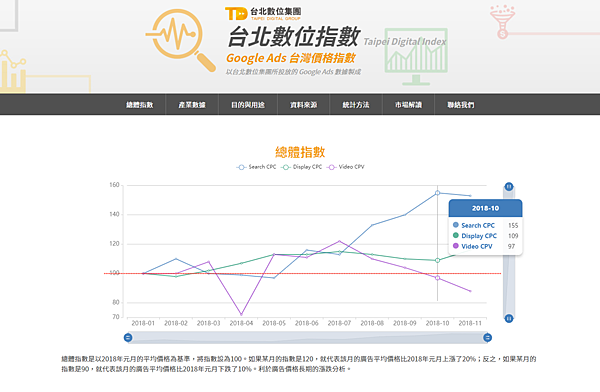Image resolution: width=600 pixels, height=392 pixels.
Task: Click the horizontal data zoom bar track
Action: pos(308,338)
